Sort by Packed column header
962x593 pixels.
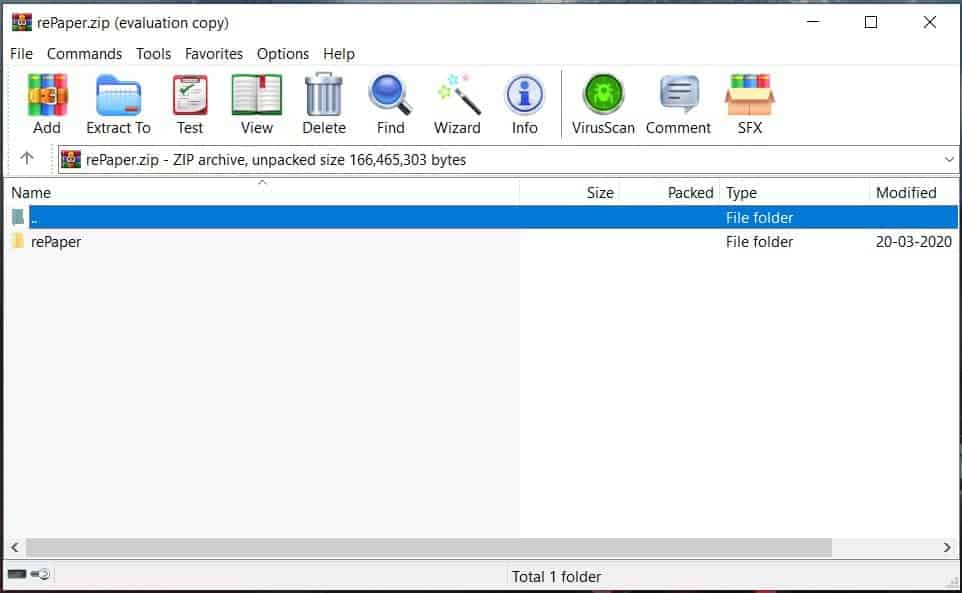669,193
